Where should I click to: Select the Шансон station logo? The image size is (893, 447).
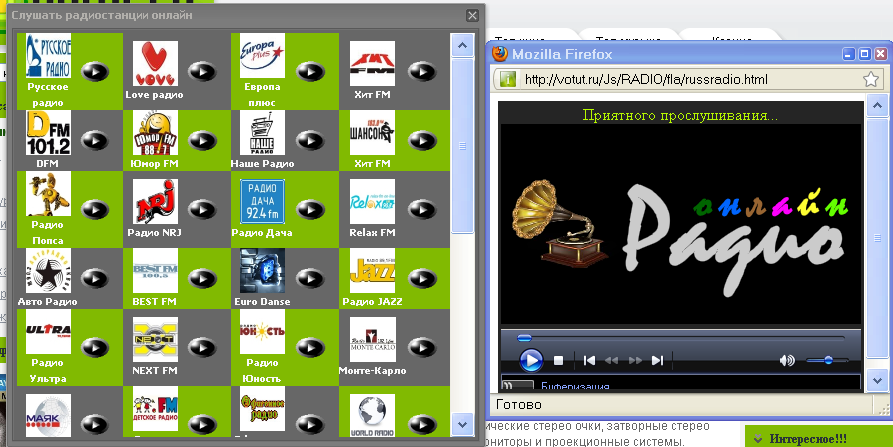372,133
